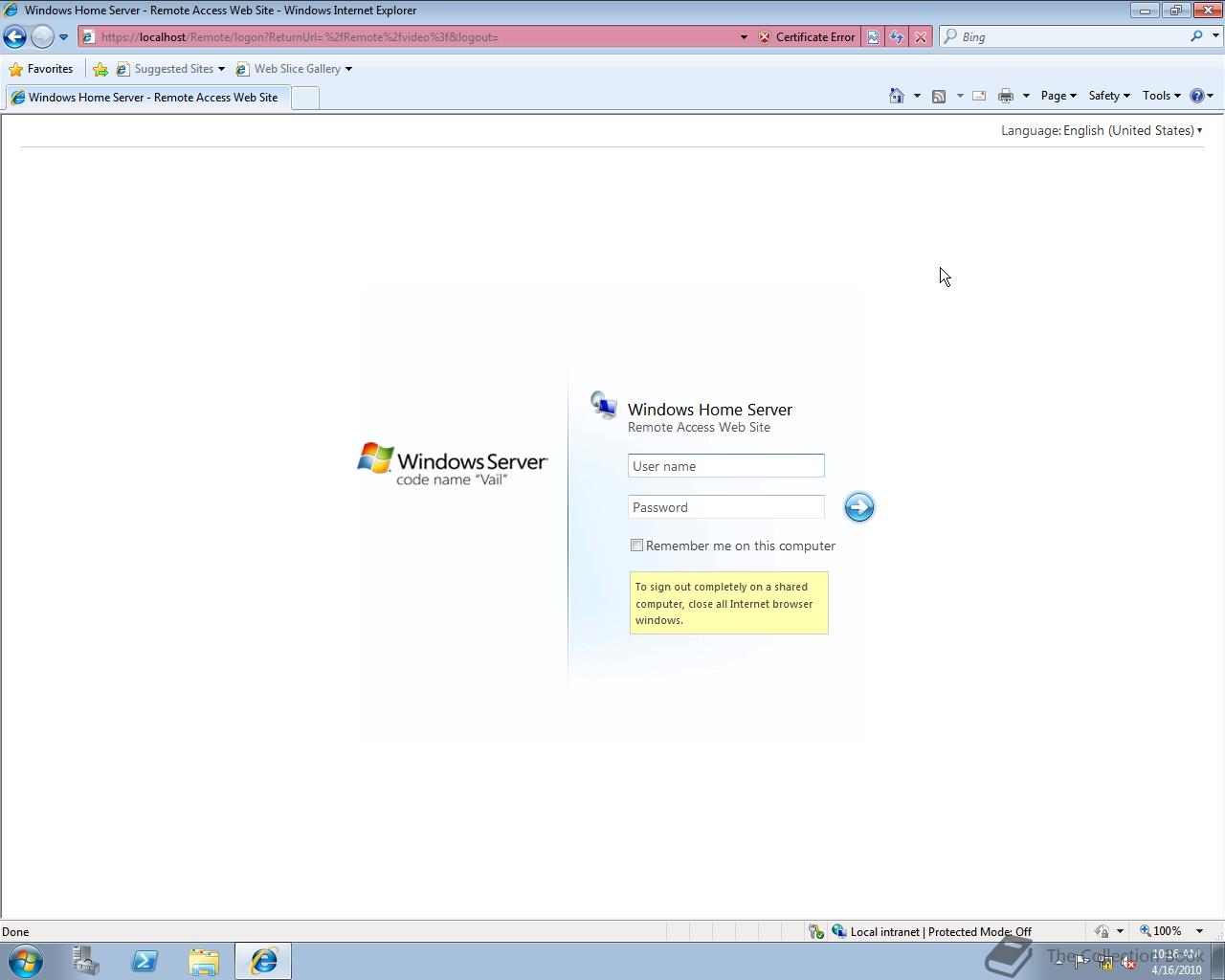The width and height of the screenshot is (1225, 980).
Task: Click the Stop loading X icon
Action: point(921,37)
